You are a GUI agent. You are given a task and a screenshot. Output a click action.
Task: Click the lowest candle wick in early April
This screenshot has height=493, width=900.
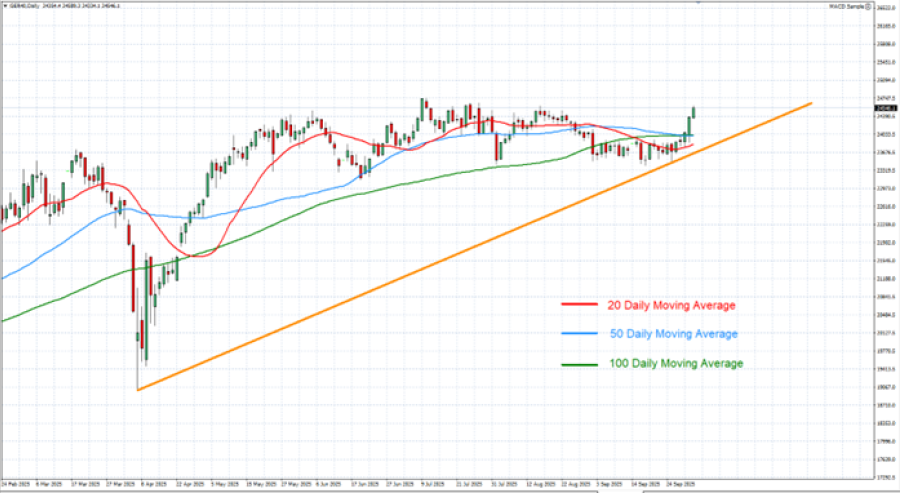coord(137,375)
